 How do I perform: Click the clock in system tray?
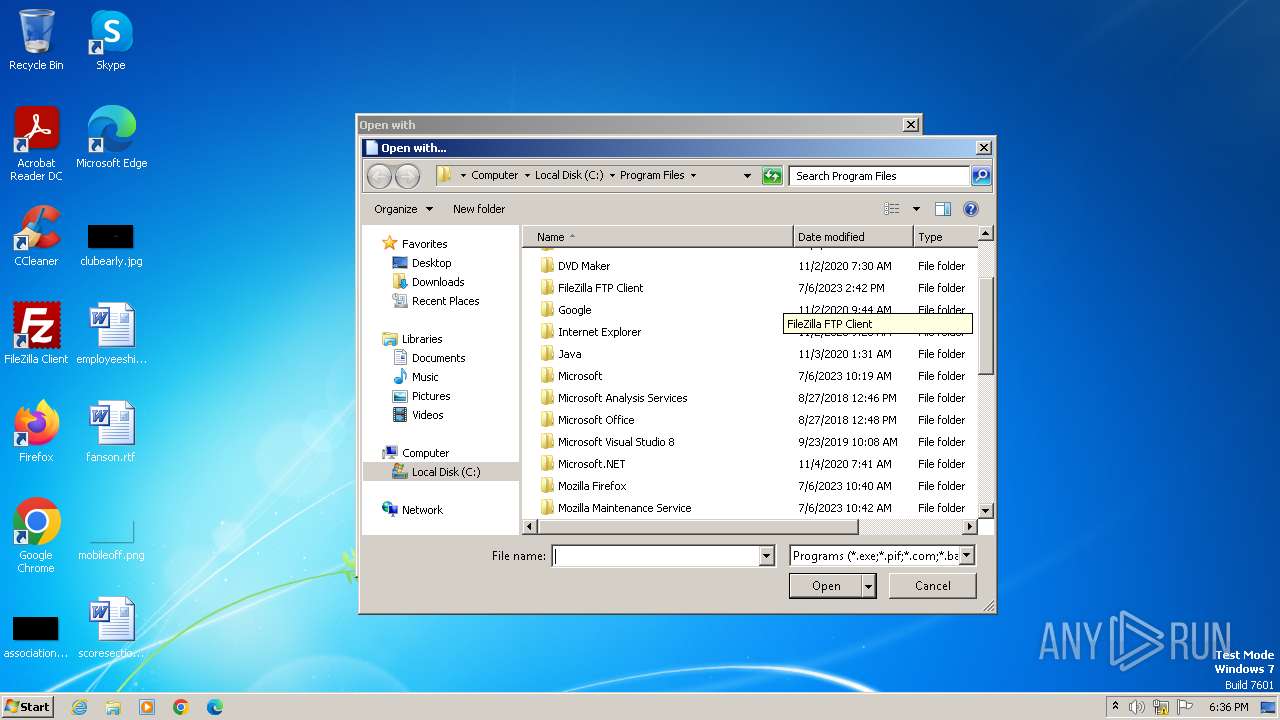[1228, 707]
